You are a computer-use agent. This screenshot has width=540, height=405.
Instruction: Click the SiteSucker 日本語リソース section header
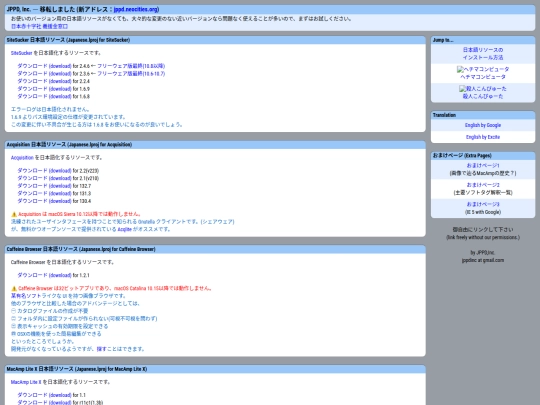215,40
